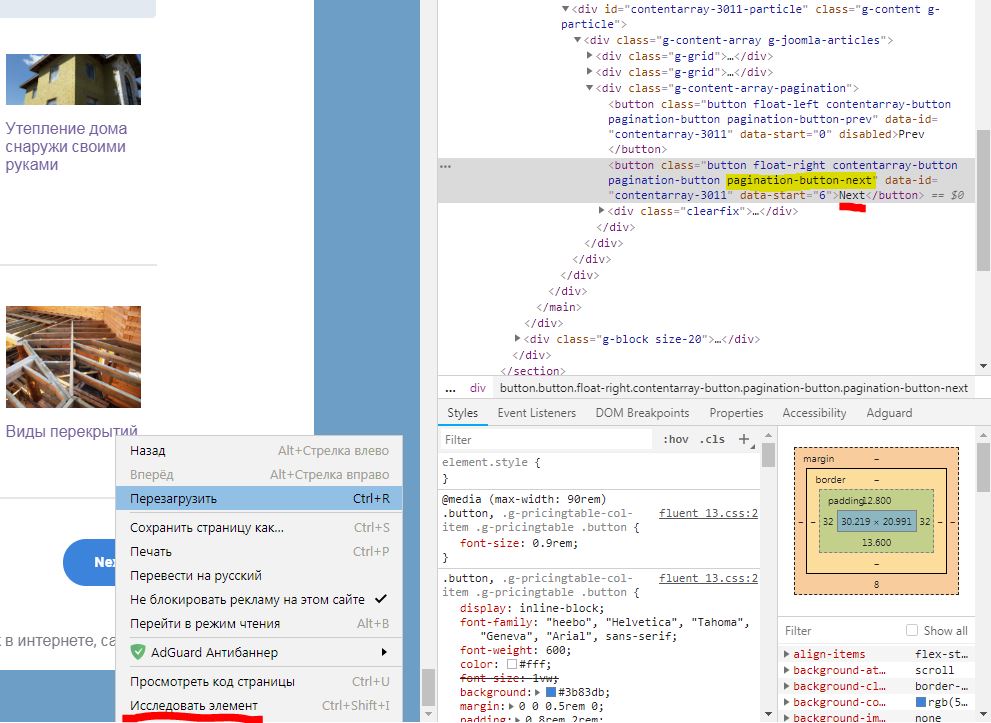Expand the align-items computed property
Screen dimensions: 991x723
click(x=786, y=654)
